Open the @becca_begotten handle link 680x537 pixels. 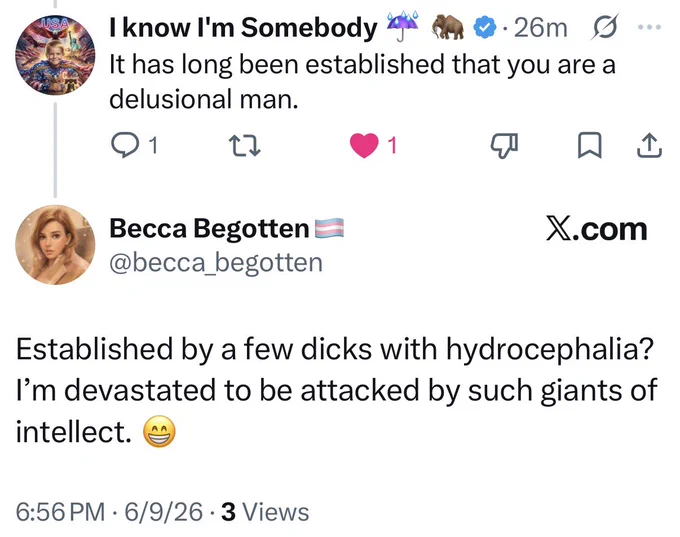216,262
